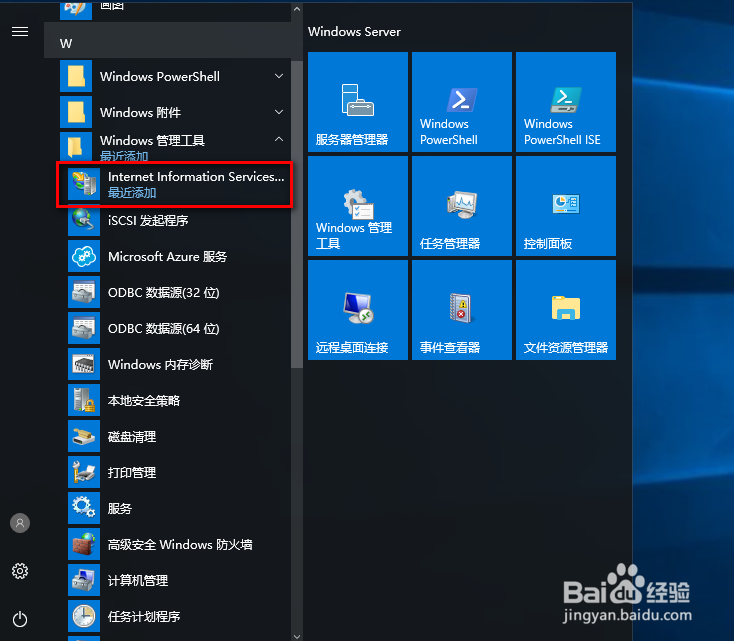
Task: Launch the Windows 内存诊断 text entry
Action: tap(160, 364)
